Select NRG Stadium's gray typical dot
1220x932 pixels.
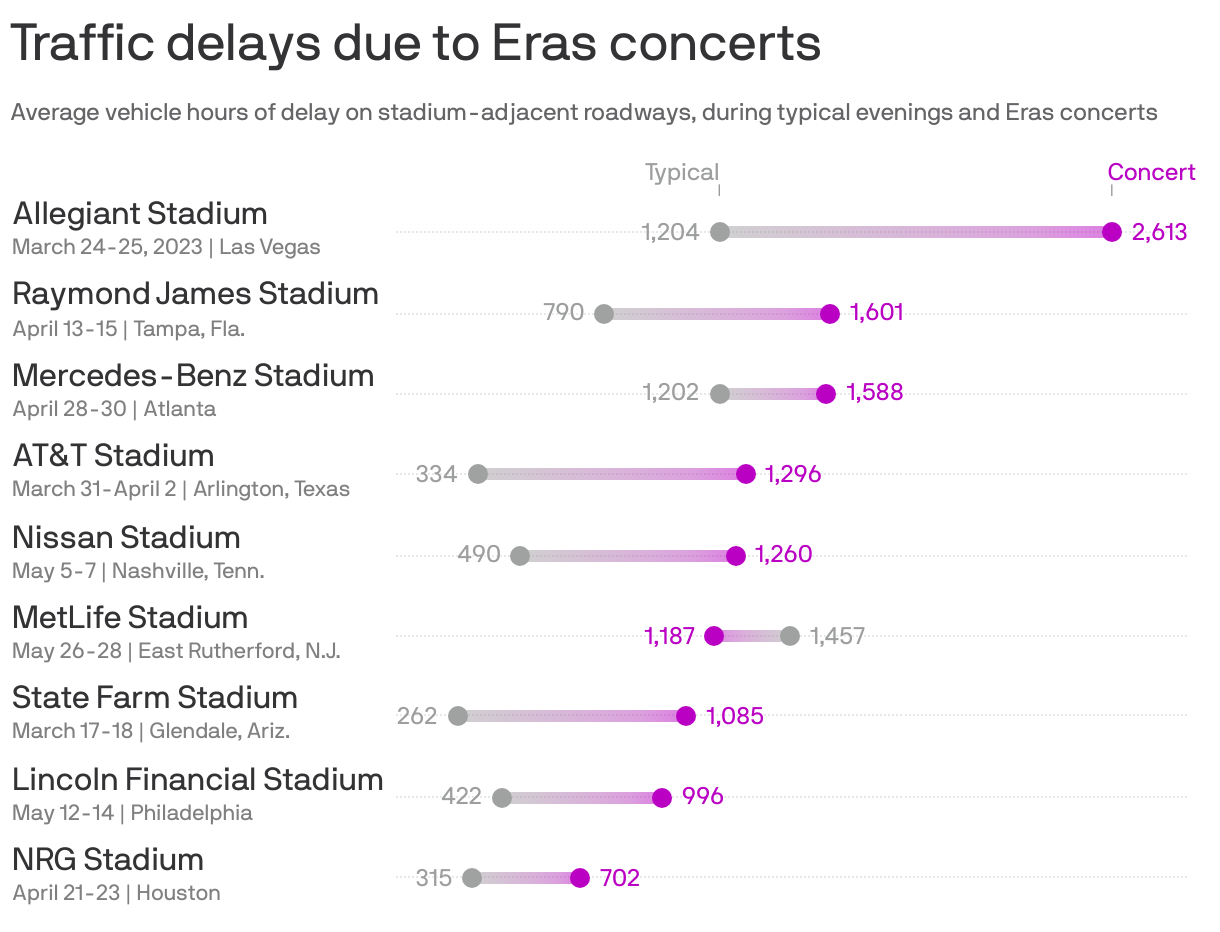(x=472, y=878)
